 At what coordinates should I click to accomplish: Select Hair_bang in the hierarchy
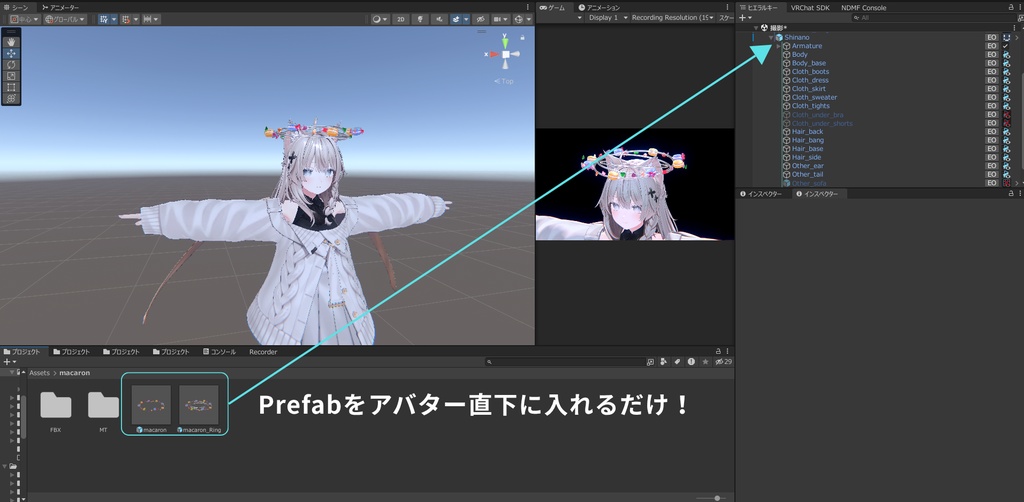tap(807, 140)
